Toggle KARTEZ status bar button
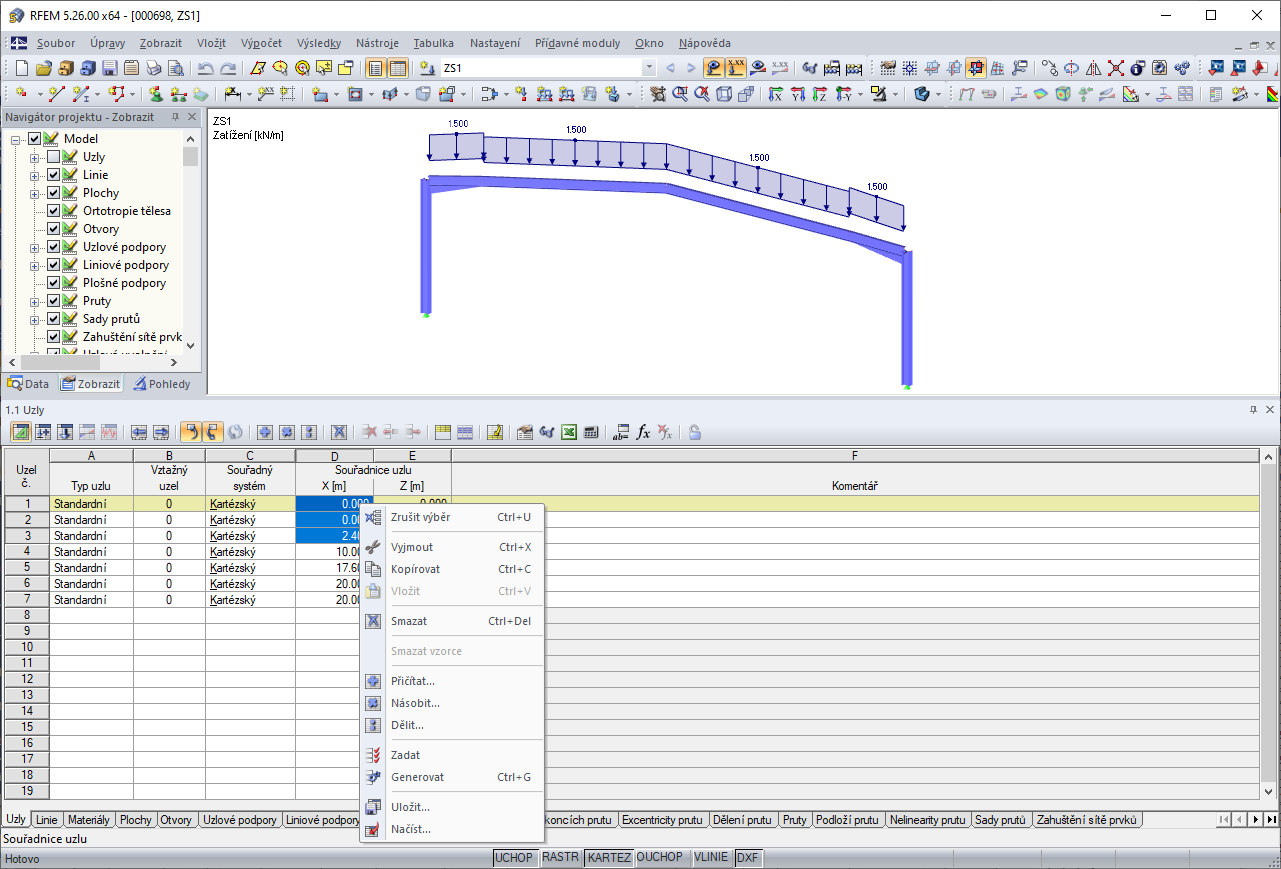This screenshot has height=869, width=1281. point(609,858)
